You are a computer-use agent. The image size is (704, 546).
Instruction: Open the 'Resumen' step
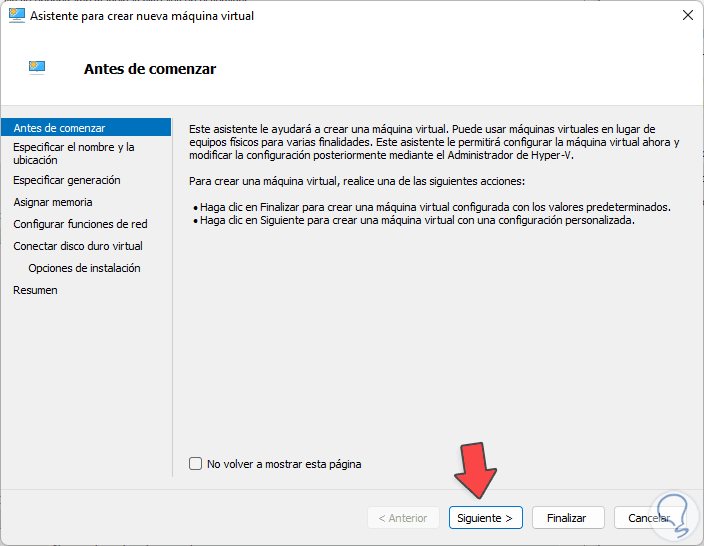click(x=35, y=290)
